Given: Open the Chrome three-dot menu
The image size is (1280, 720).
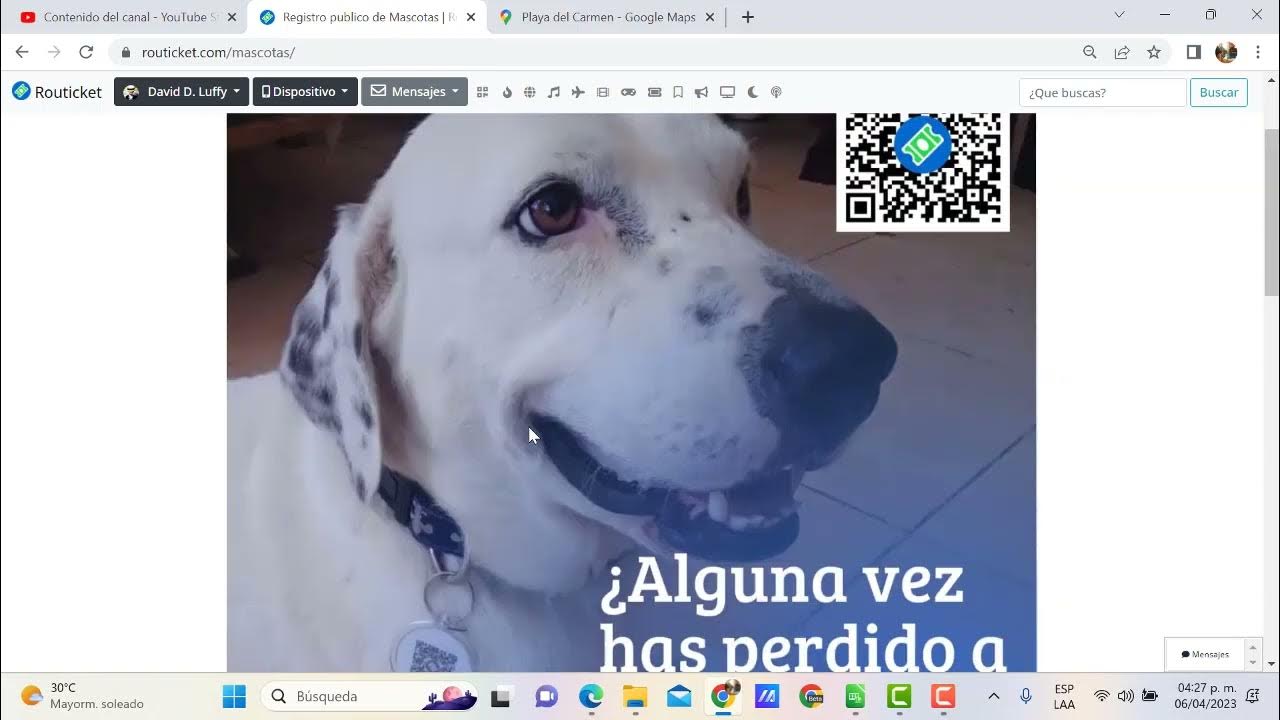Looking at the screenshot, I should pyautogui.click(x=1258, y=52).
